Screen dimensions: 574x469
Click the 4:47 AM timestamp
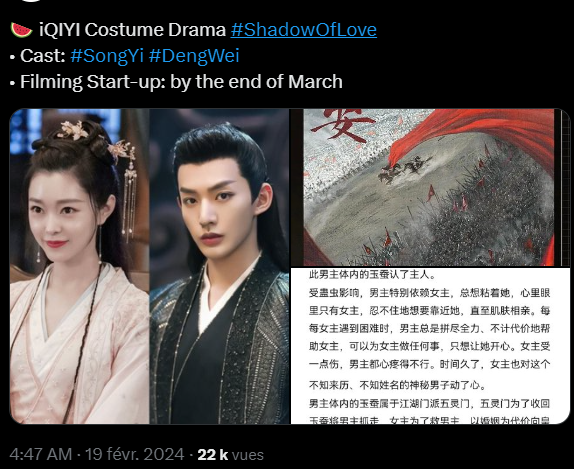coord(41,455)
